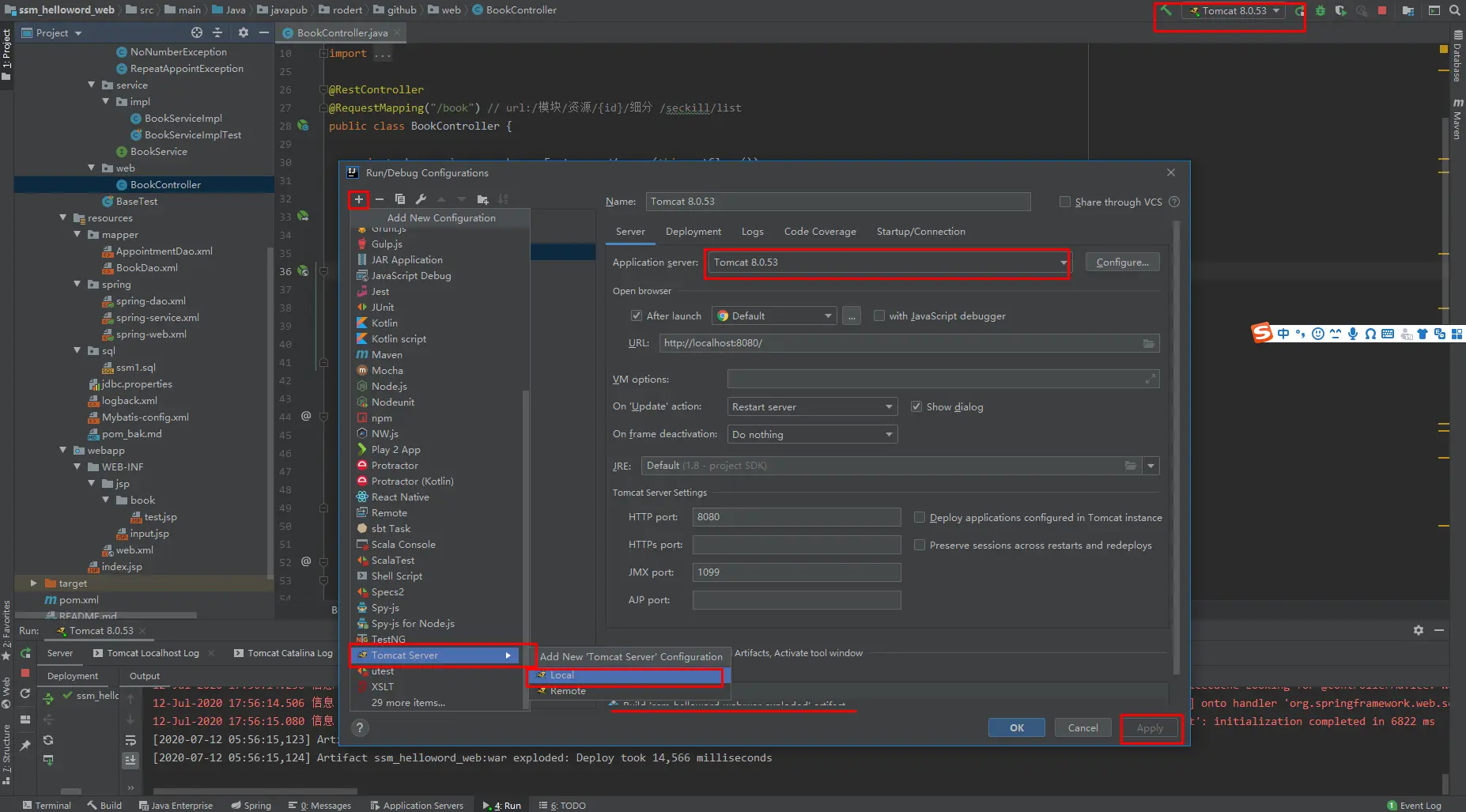This screenshot has width=1466, height=812.
Task: Enable Share through VCS checkbox
Action: [1065, 202]
